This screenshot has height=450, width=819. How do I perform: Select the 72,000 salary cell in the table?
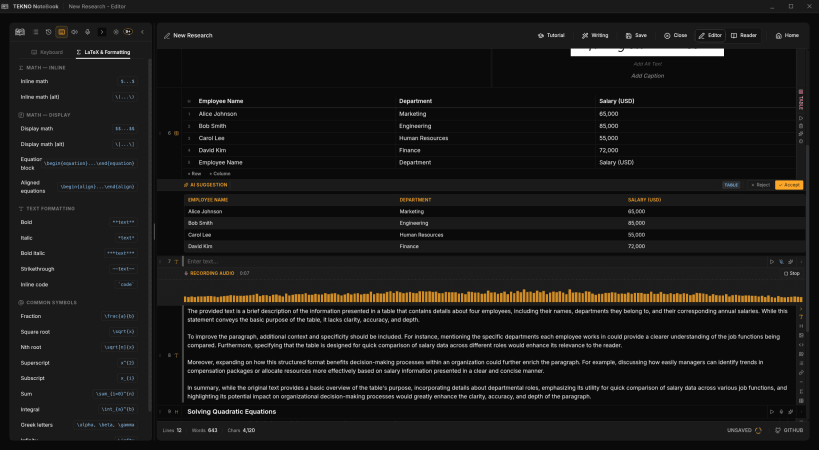click(x=609, y=150)
